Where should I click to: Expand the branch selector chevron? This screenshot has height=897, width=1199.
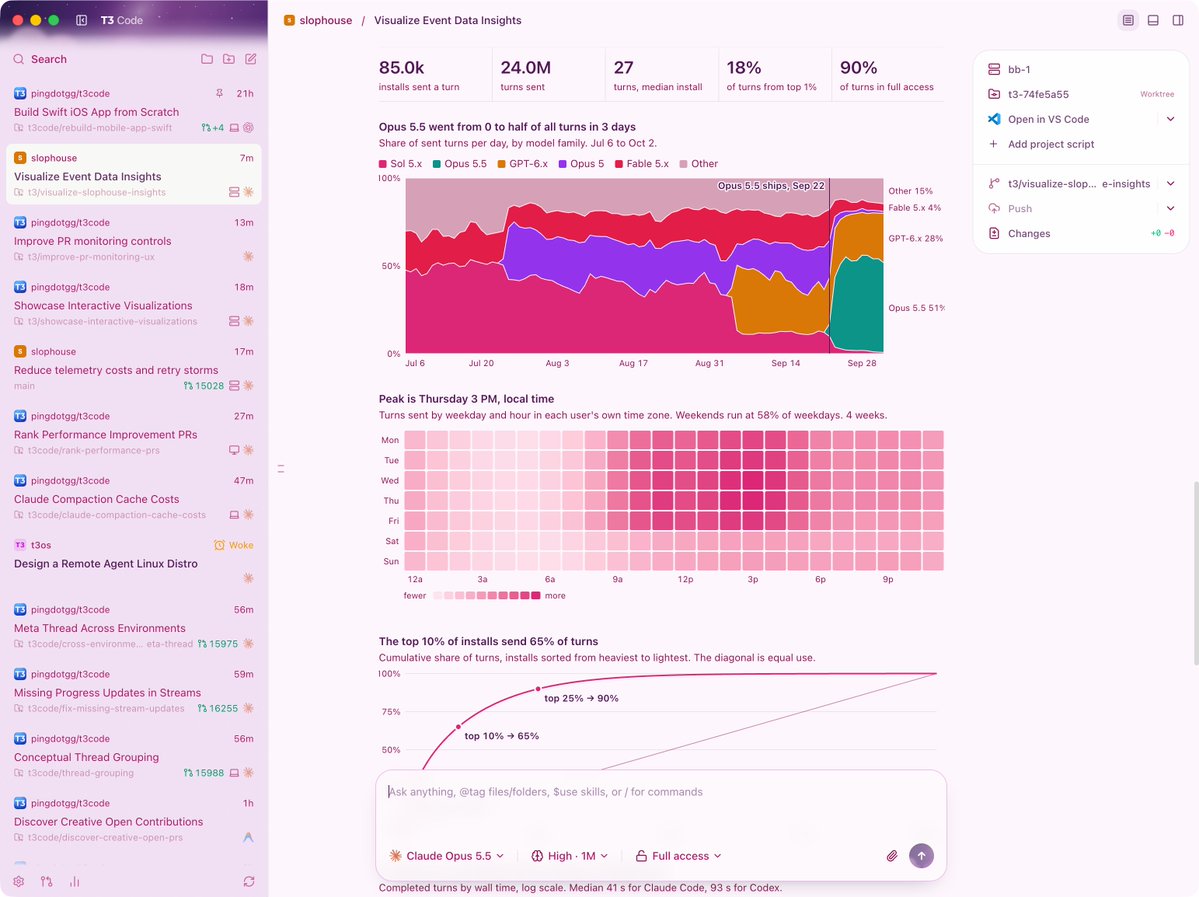point(1170,184)
